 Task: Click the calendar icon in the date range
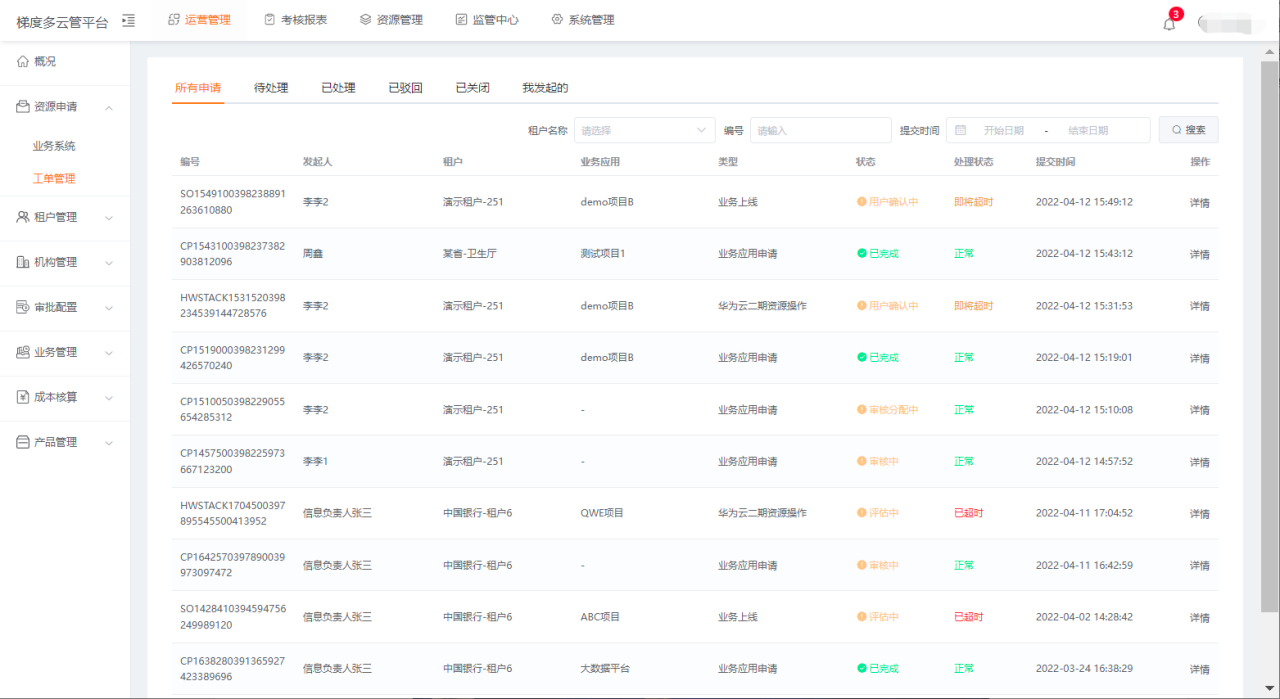pyautogui.click(x=961, y=130)
